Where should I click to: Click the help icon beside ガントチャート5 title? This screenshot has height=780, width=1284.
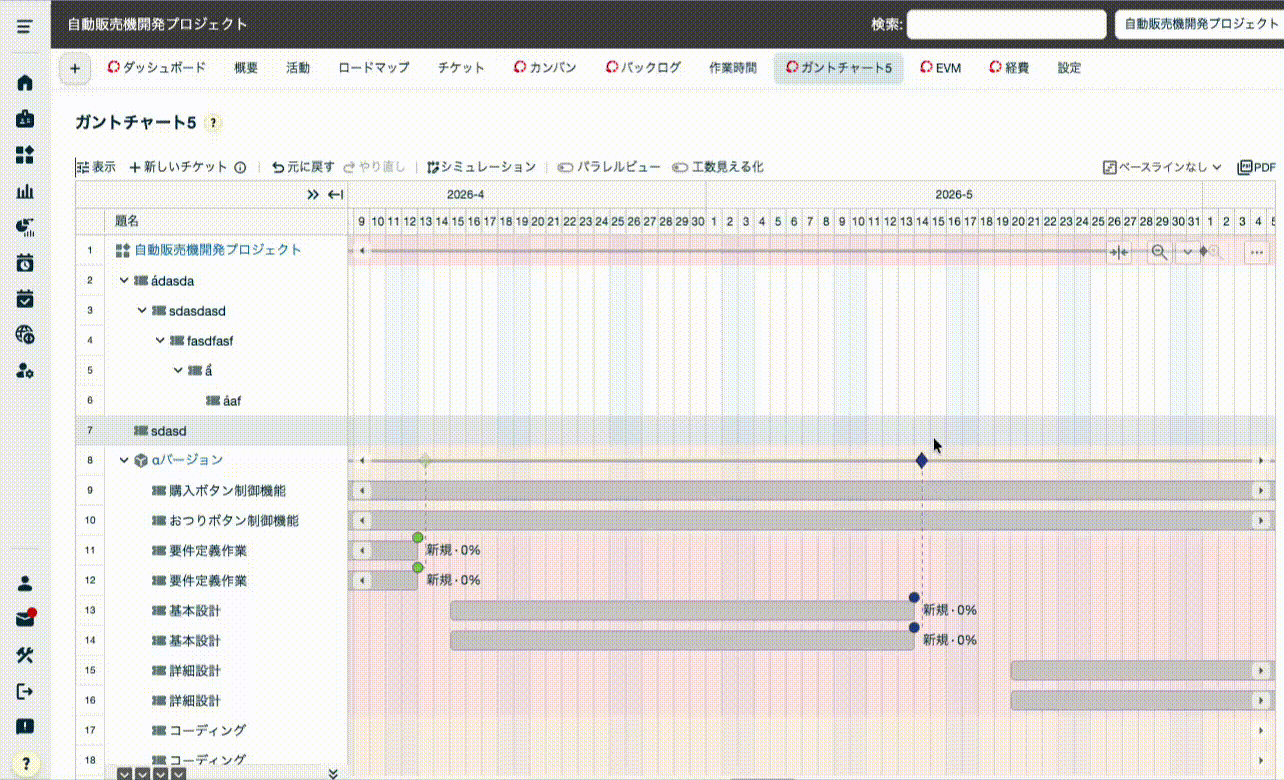coord(212,123)
